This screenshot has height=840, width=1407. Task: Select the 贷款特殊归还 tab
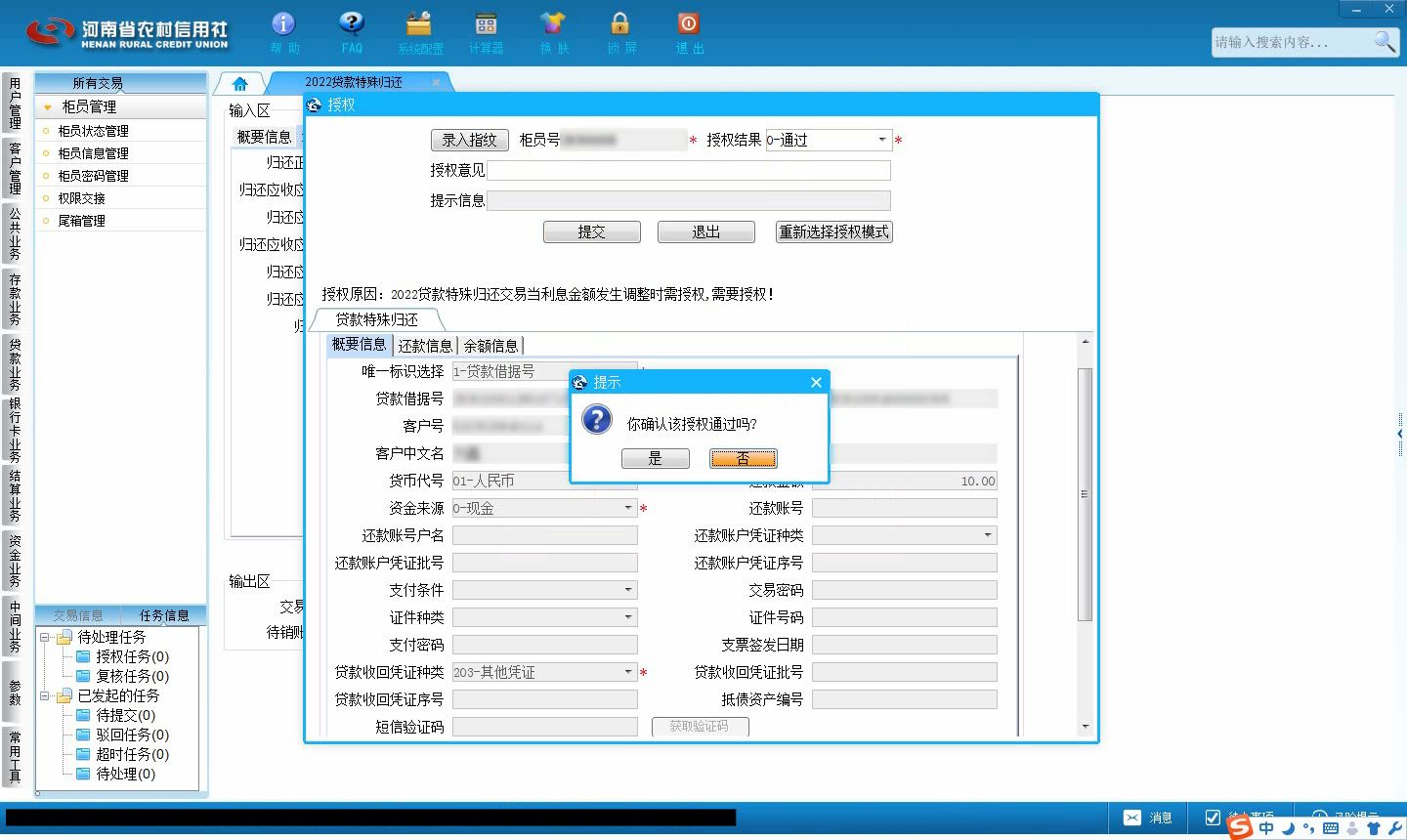(377, 319)
